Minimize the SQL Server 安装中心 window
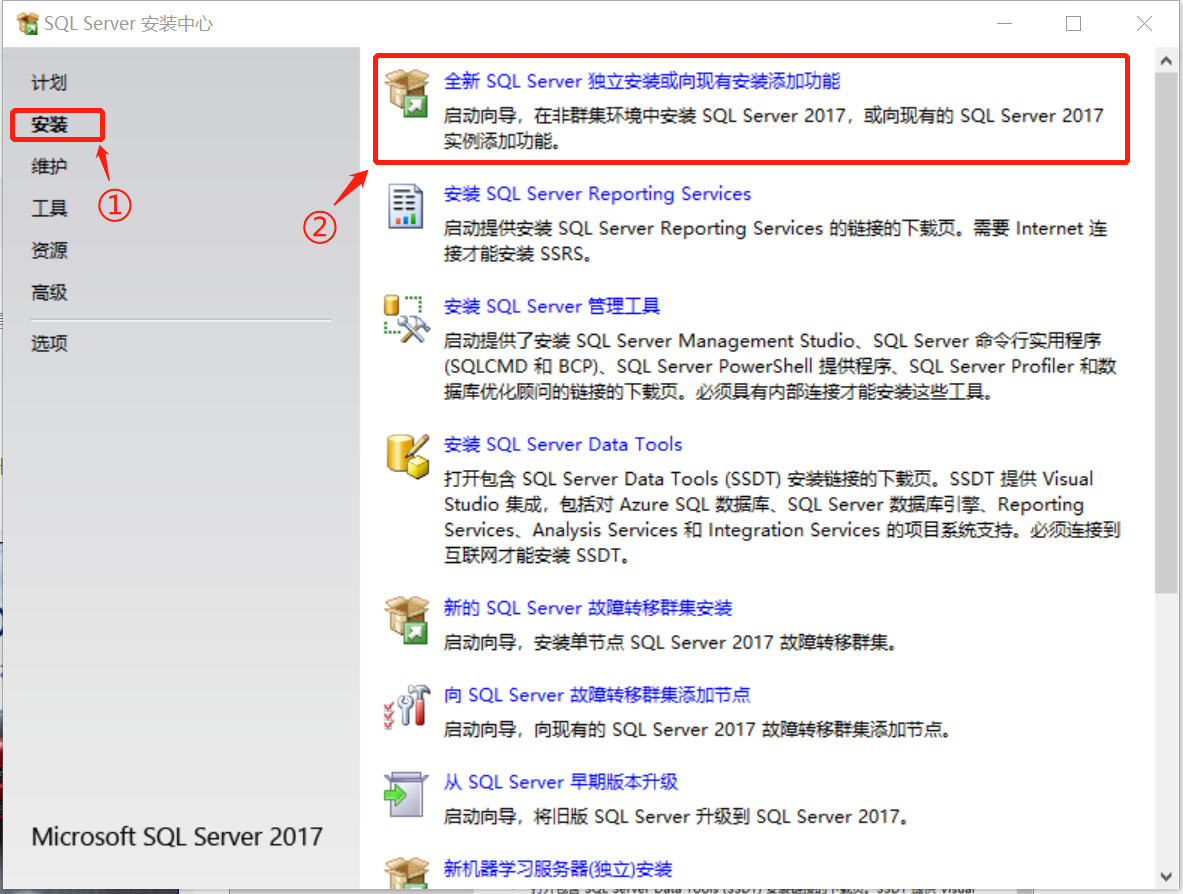The width and height of the screenshot is (1183, 894). (1004, 23)
